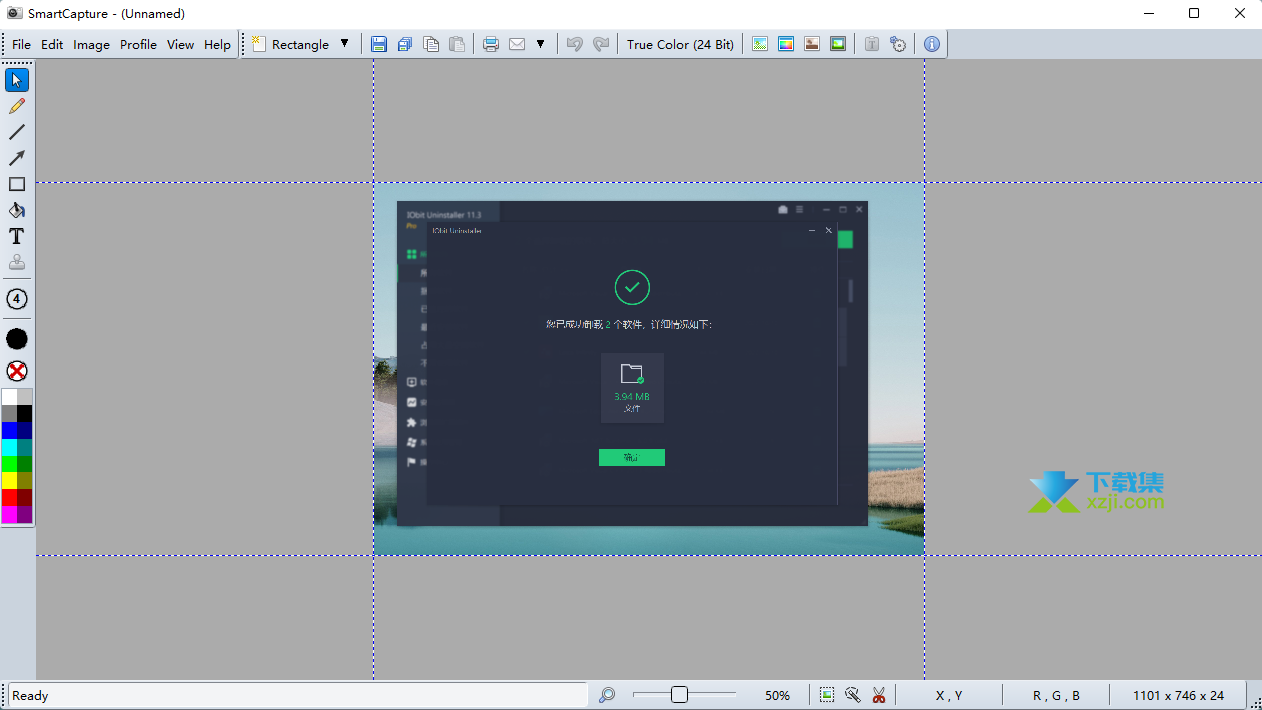
Task: Paste from clipboard icon
Action: click(x=457, y=44)
